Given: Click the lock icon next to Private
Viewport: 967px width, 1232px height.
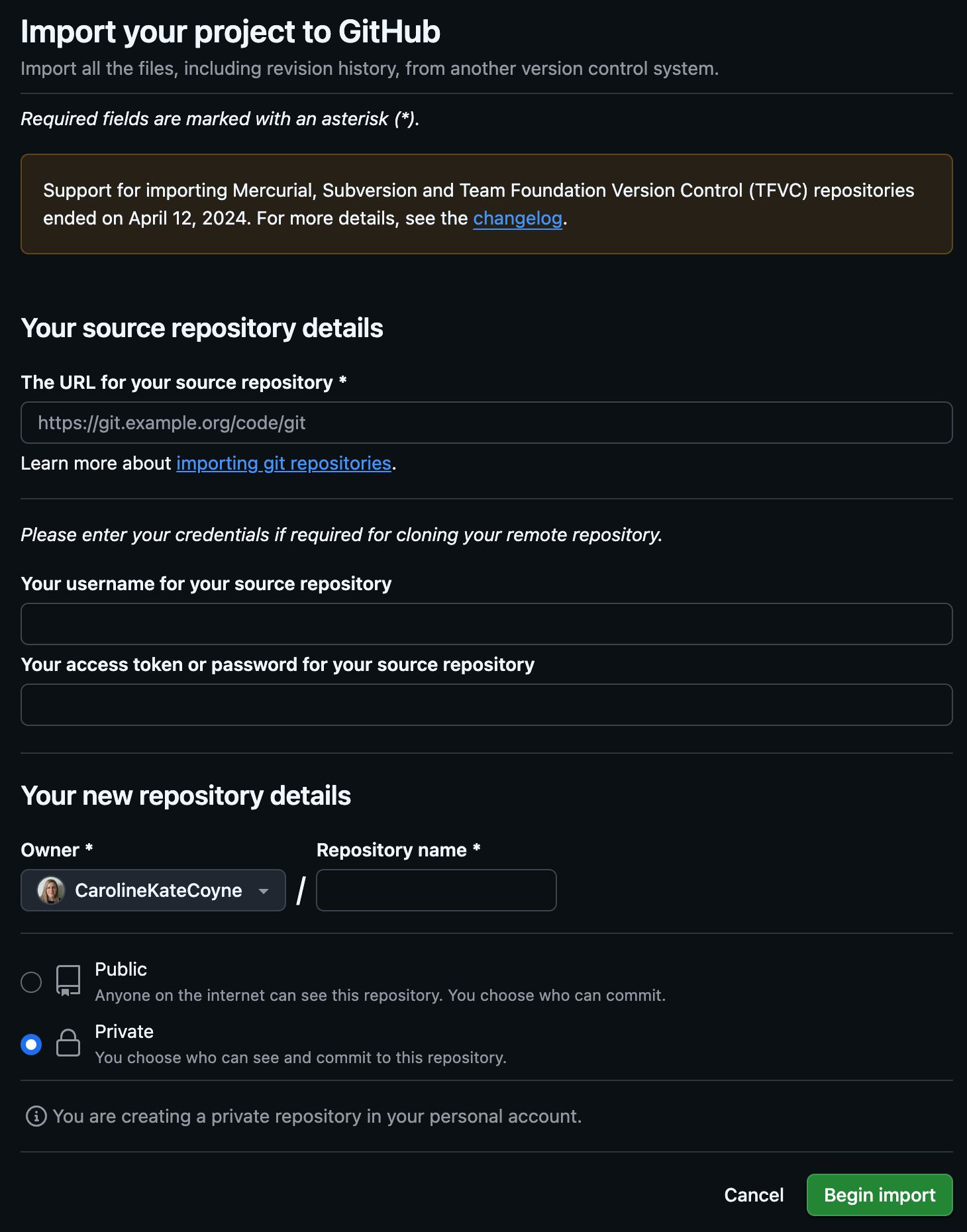Looking at the screenshot, I should 67,1043.
